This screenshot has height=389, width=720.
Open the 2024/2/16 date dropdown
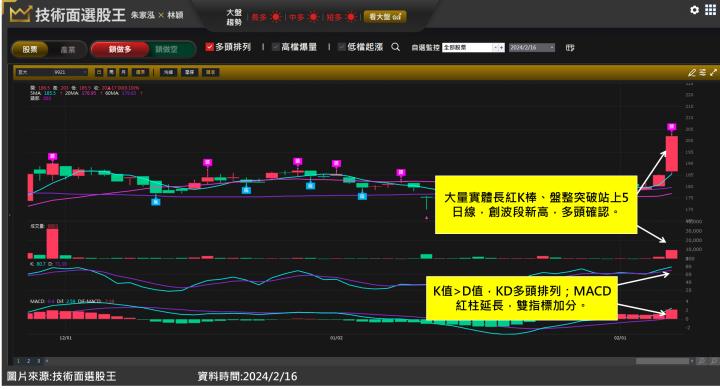pos(532,47)
